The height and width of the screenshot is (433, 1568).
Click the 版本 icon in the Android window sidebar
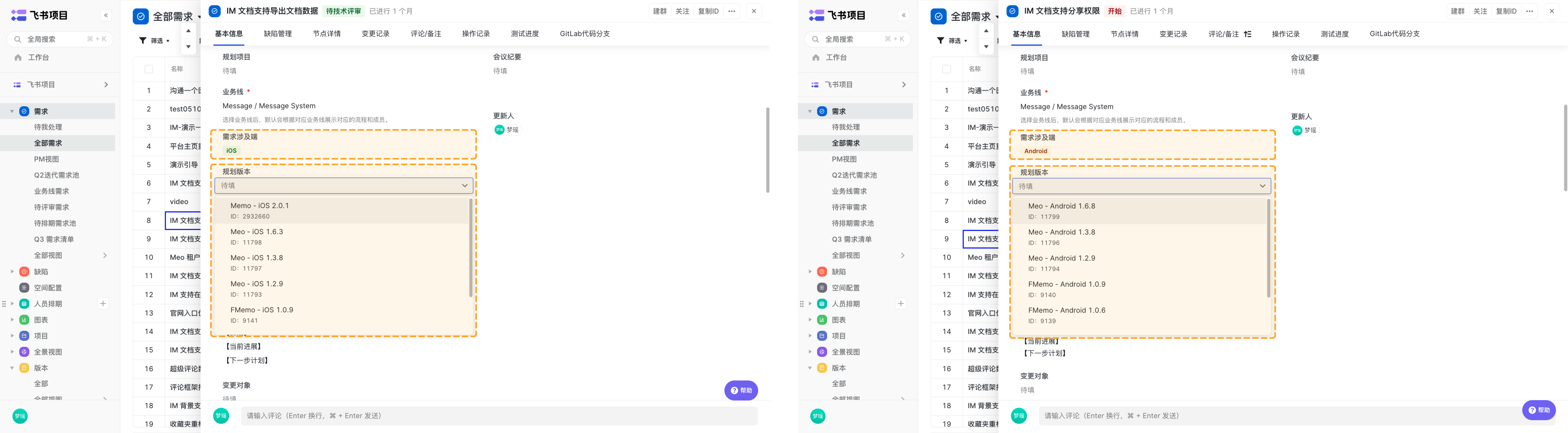point(822,368)
